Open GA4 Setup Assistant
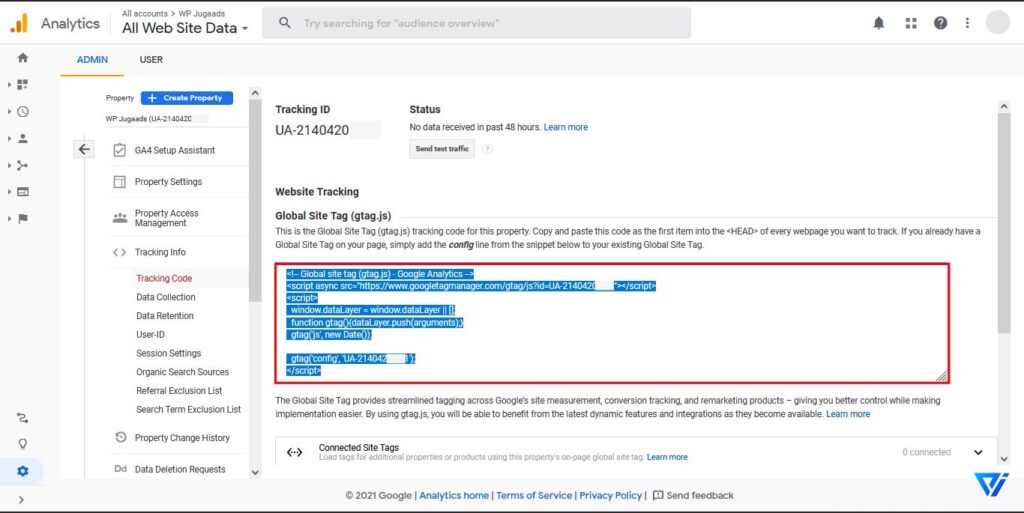Image resolution: width=1024 pixels, height=513 pixels. coord(175,150)
